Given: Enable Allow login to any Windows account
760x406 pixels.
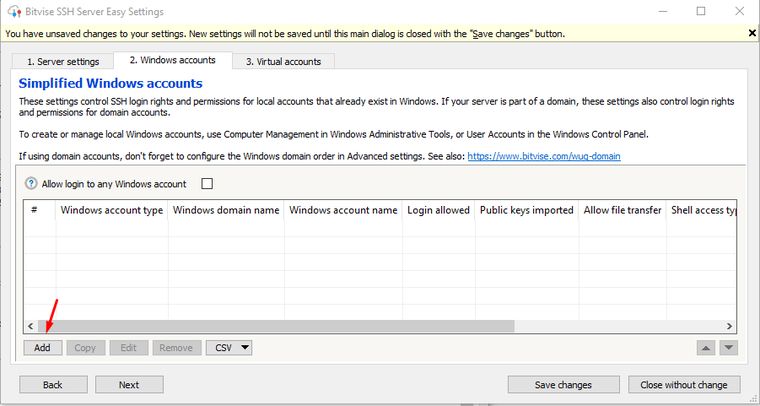Looking at the screenshot, I should (207, 184).
